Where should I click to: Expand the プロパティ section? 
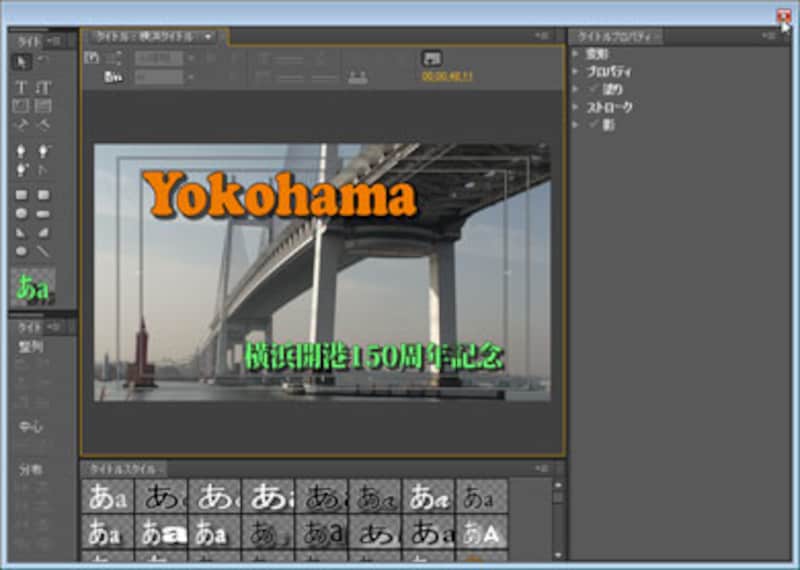pyautogui.click(x=576, y=72)
